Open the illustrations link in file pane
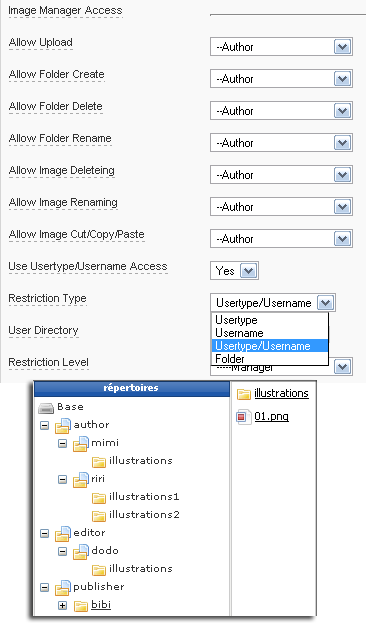366x623 pixels. pos(281,393)
